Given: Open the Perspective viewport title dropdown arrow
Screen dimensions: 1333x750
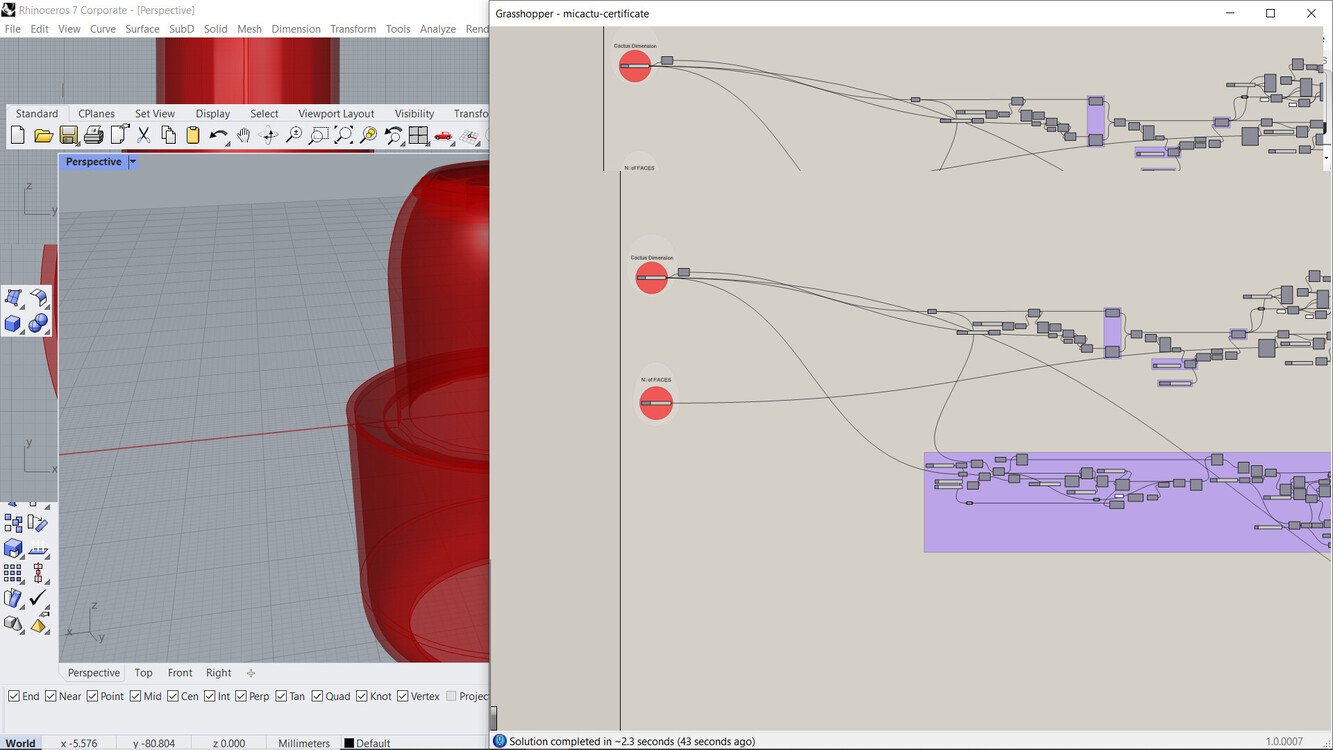Looking at the screenshot, I should [x=132, y=162].
